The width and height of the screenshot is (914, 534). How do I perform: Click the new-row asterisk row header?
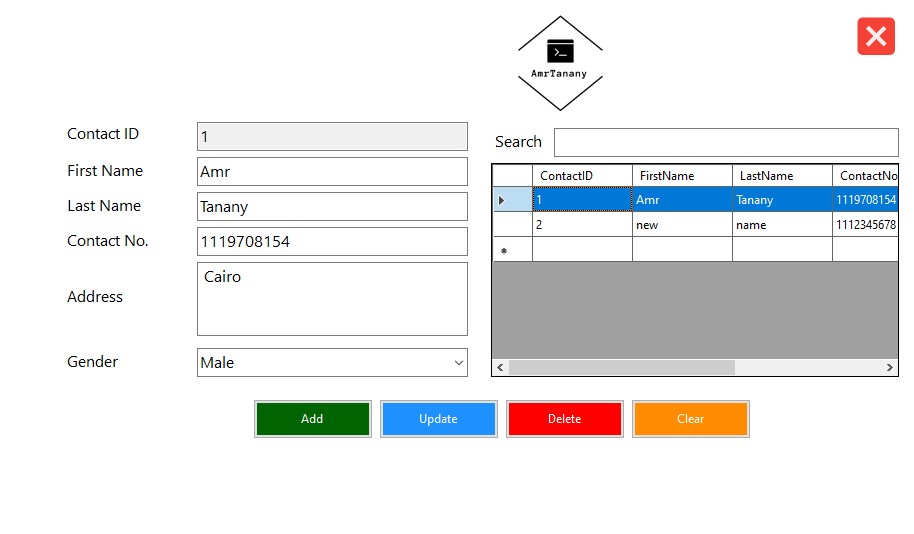pos(512,250)
